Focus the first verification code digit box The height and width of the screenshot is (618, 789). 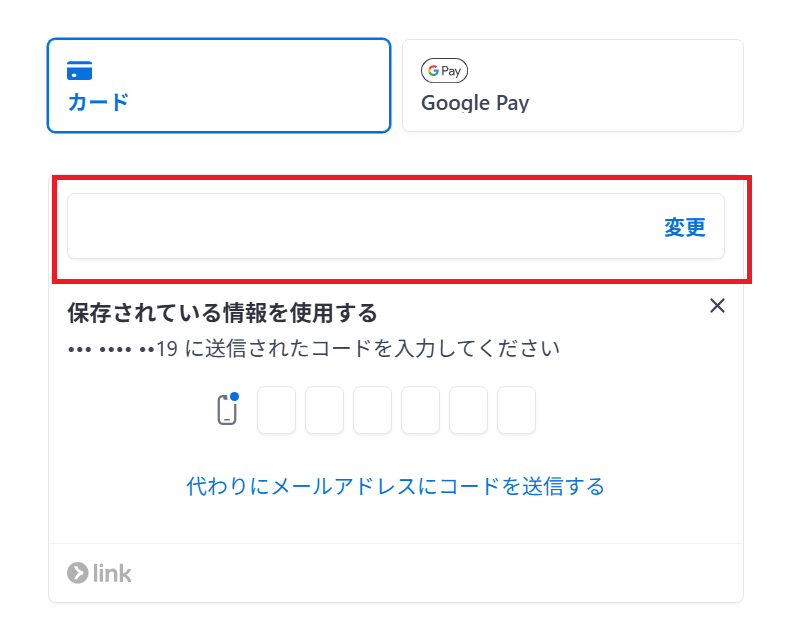(x=276, y=410)
